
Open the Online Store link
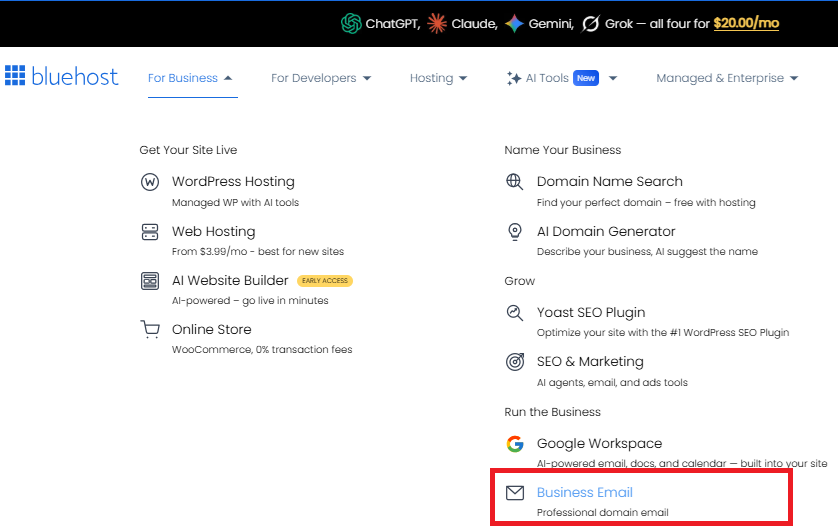(212, 329)
